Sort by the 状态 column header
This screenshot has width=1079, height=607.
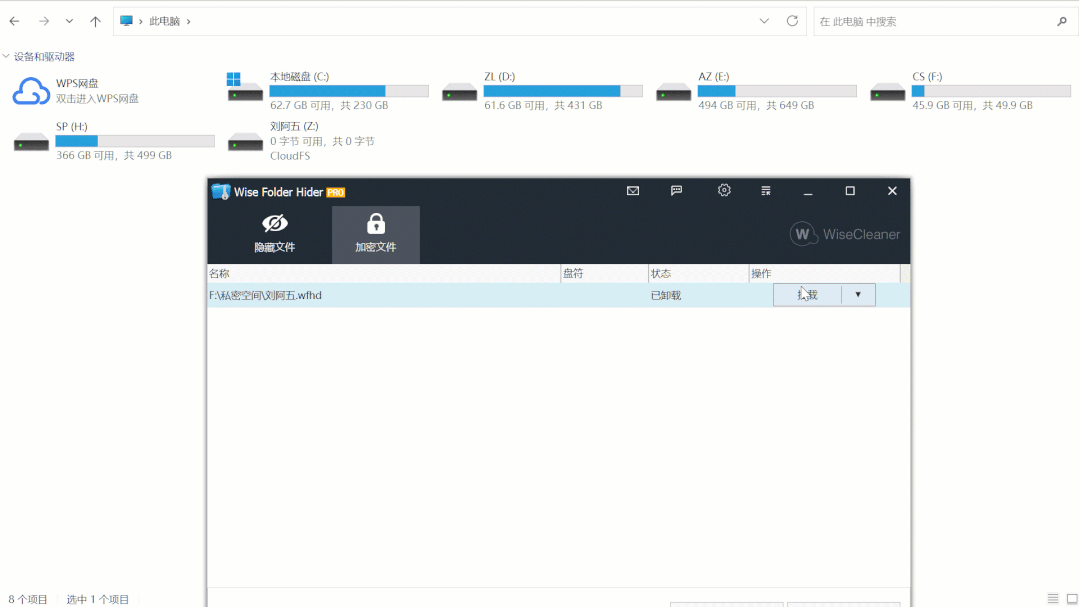point(698,273)
